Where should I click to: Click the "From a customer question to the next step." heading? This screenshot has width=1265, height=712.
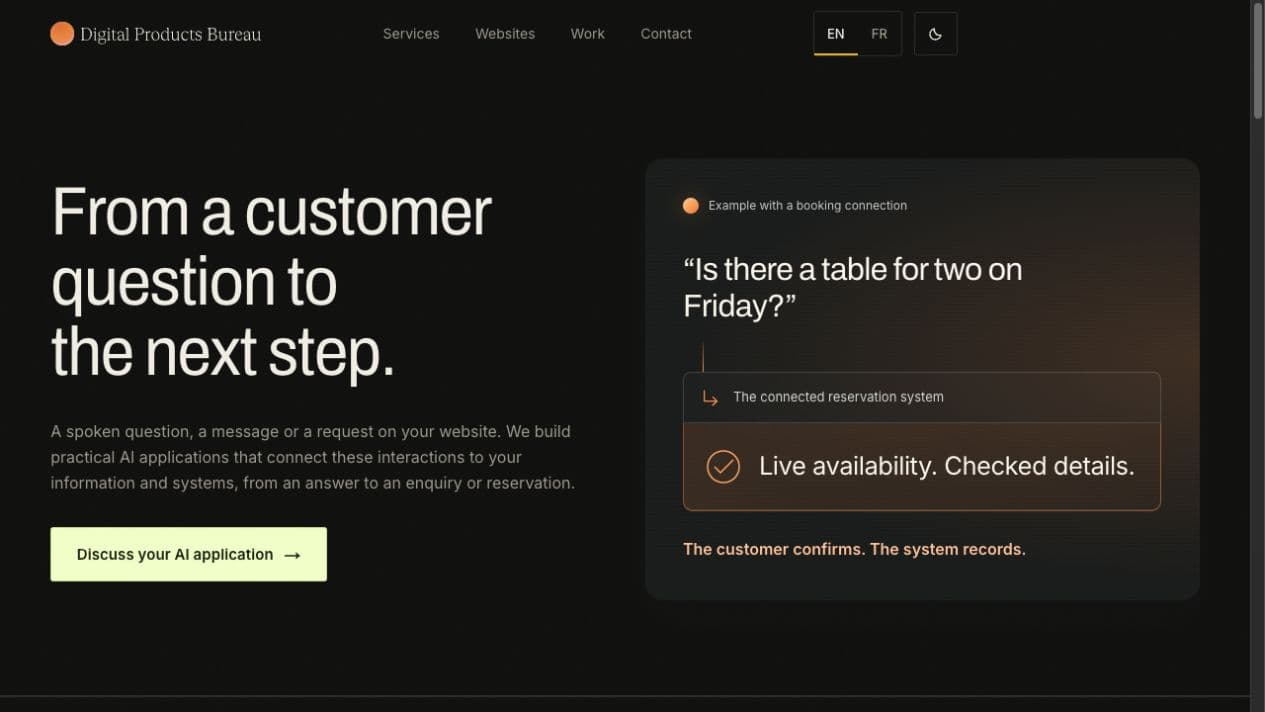tap(271, 282)
